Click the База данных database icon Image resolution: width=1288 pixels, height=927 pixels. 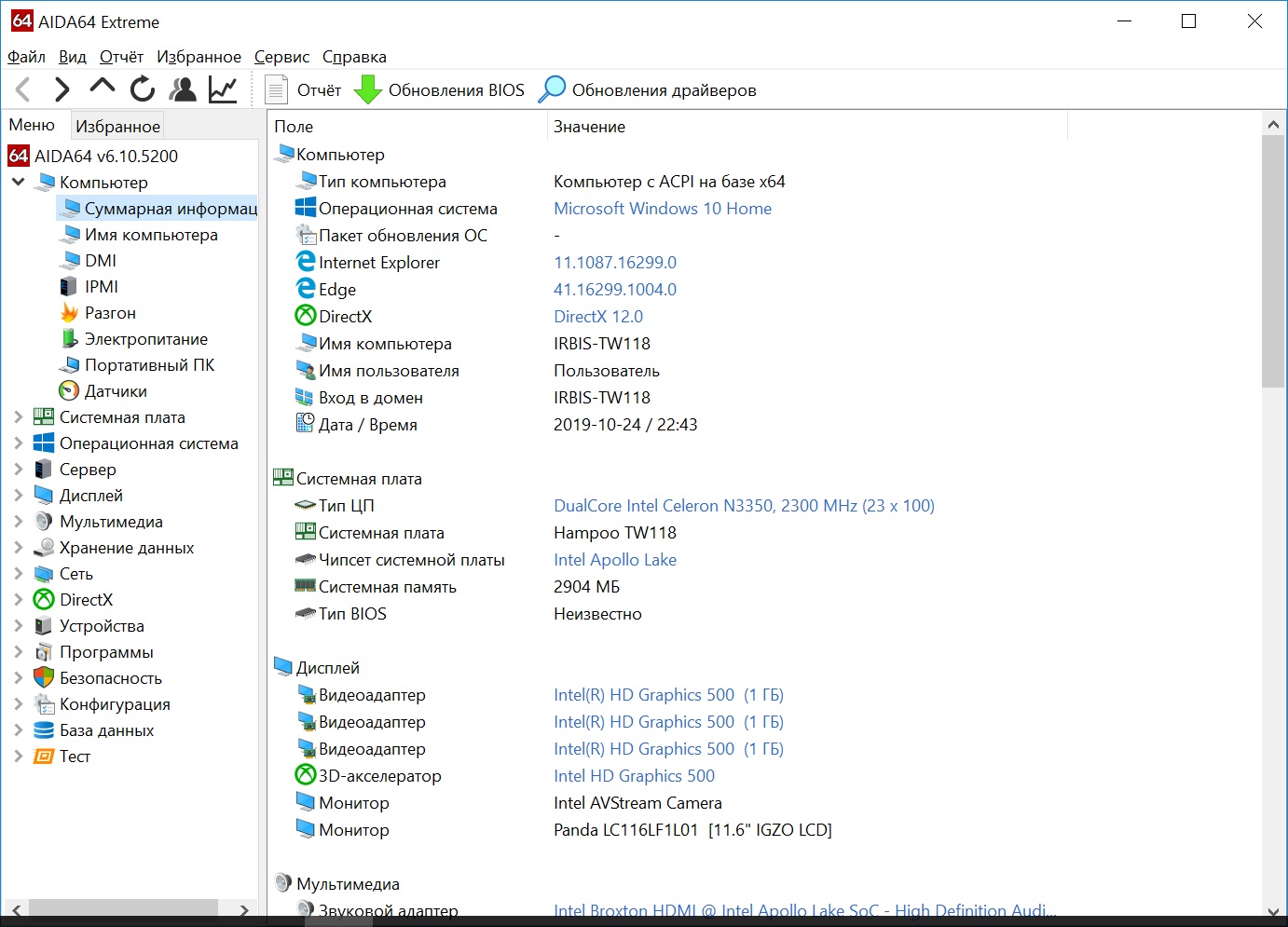[x=44, y=730]
